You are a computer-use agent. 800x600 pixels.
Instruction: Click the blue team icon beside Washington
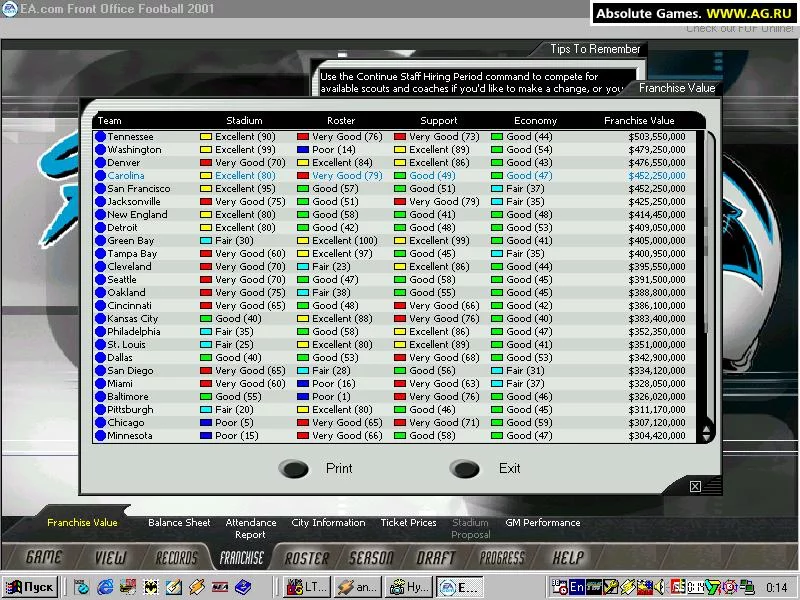(101, 149)
